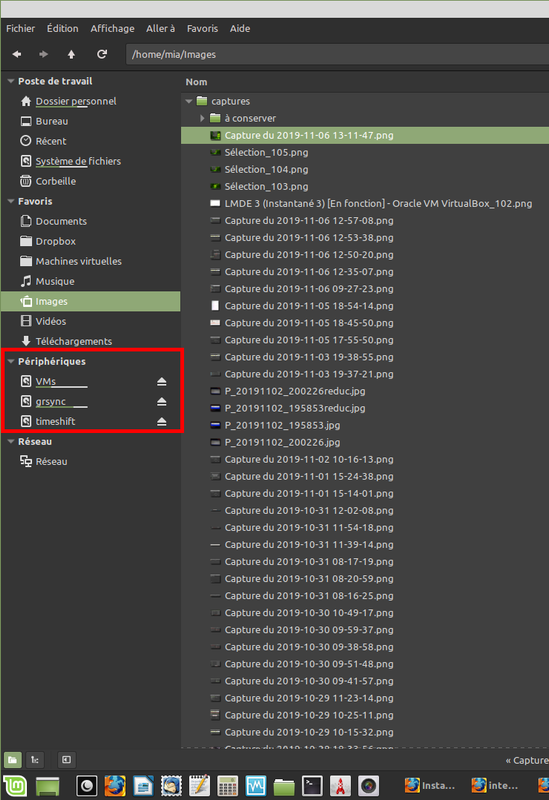The image size is (549, 800).
Task: Open the Corbeille trash
Action: coord(56,181)
